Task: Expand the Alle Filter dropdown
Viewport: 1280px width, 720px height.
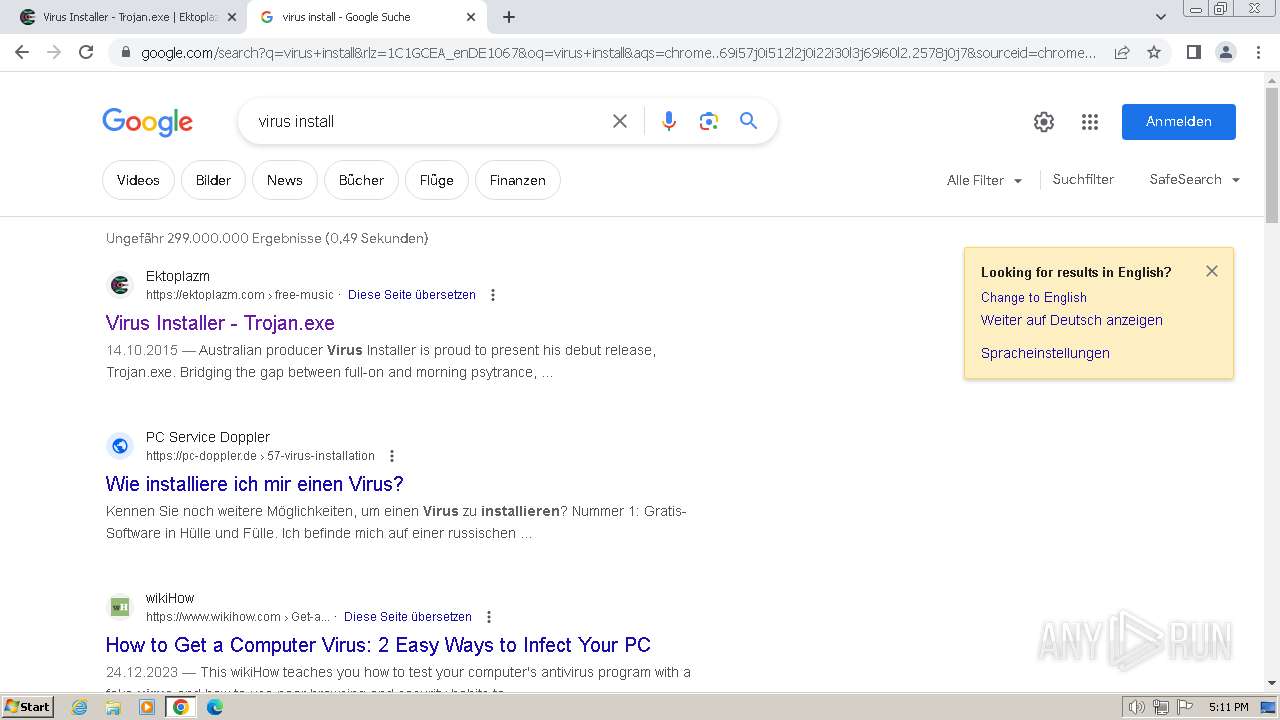Action: pos(985,181)
